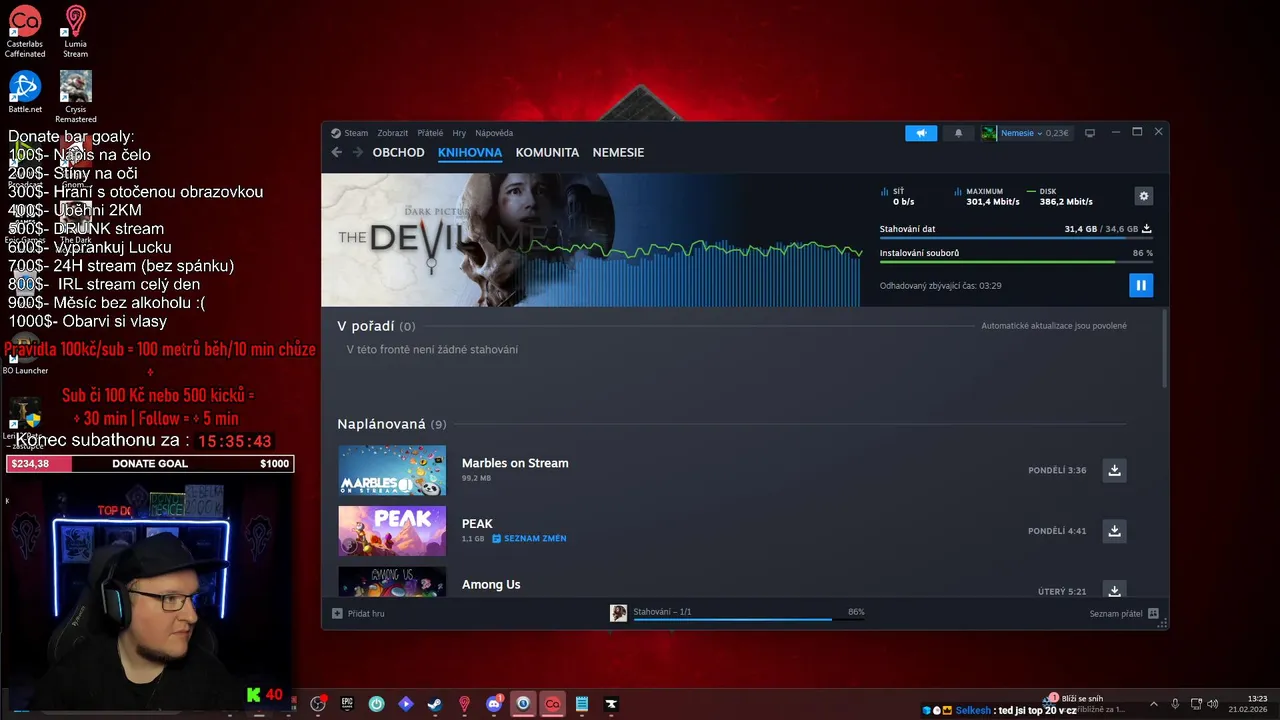The image size is (1280, 720).
Task: Open Lumia Stream desktop shortcut
Action: tap(75, 32)
